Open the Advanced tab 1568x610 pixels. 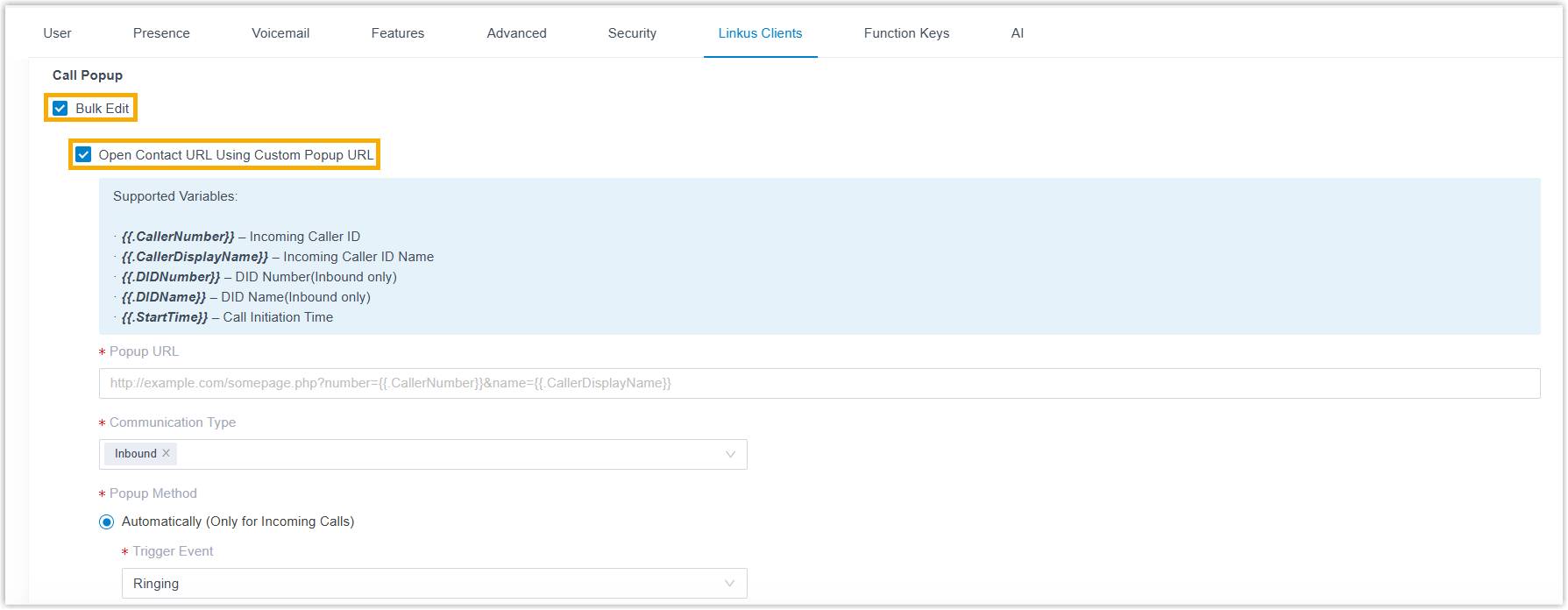(516, 33)
